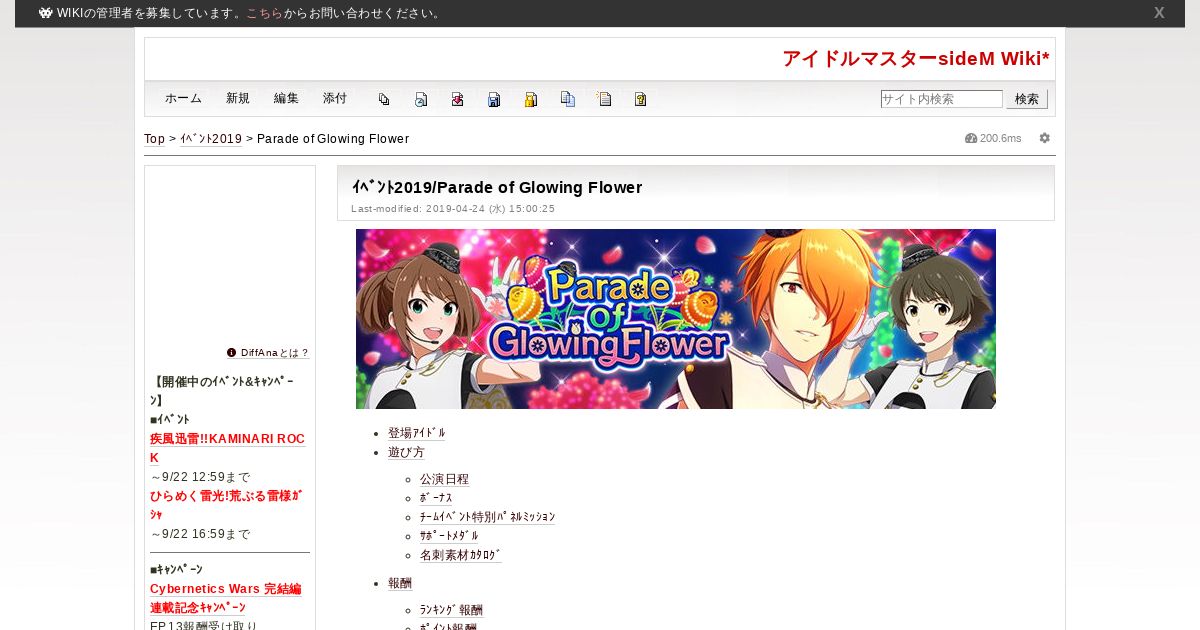
Task: Open the DiffAnaとは？ link
Action: point(275,353)
